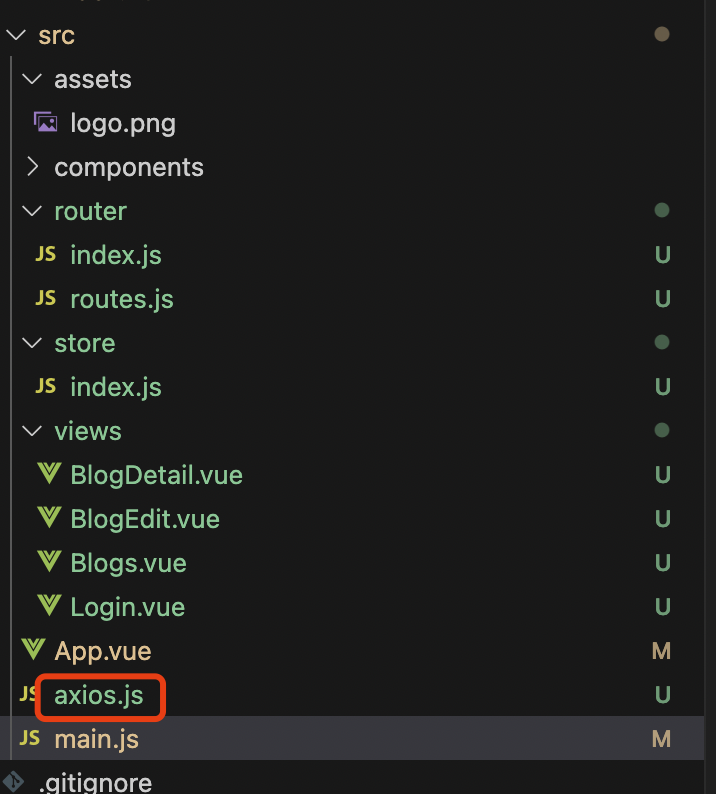Collapse the router folder
Viewport: 716px width, 794px height.
pos(32,211)
